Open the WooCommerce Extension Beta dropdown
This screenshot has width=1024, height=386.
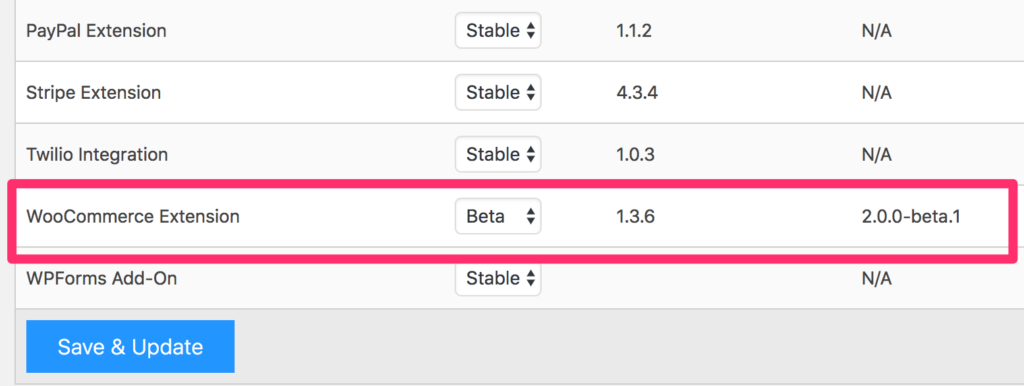point(498,216)
